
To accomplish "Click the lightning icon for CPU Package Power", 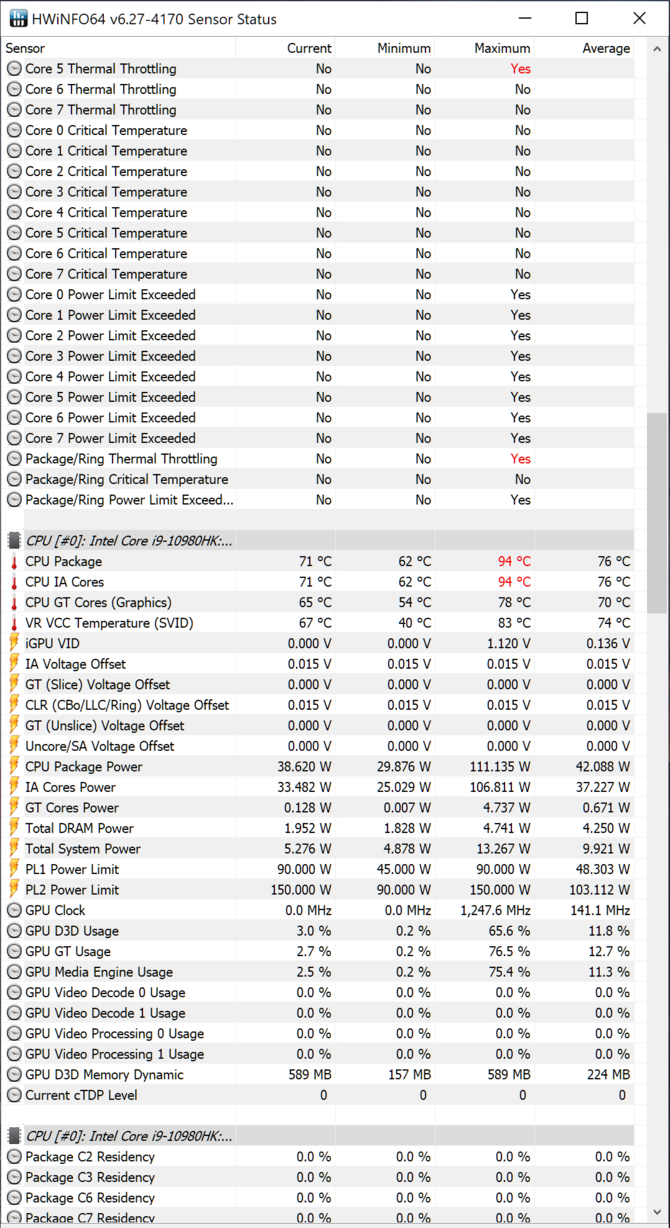I will pyautogui.click(x=14, y=767).
